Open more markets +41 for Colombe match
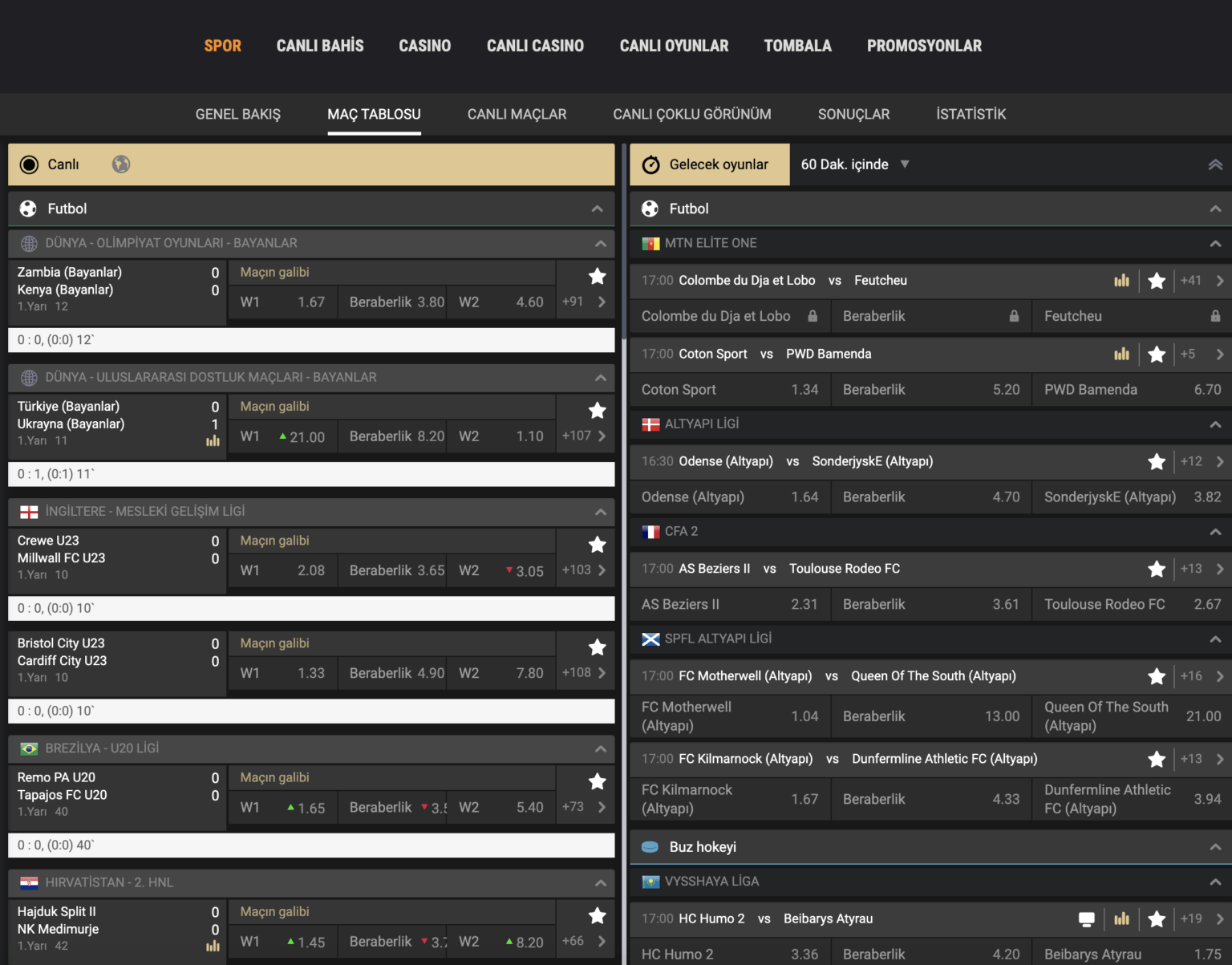The height and width of the screenshot is (965, 1232). 1202,281
